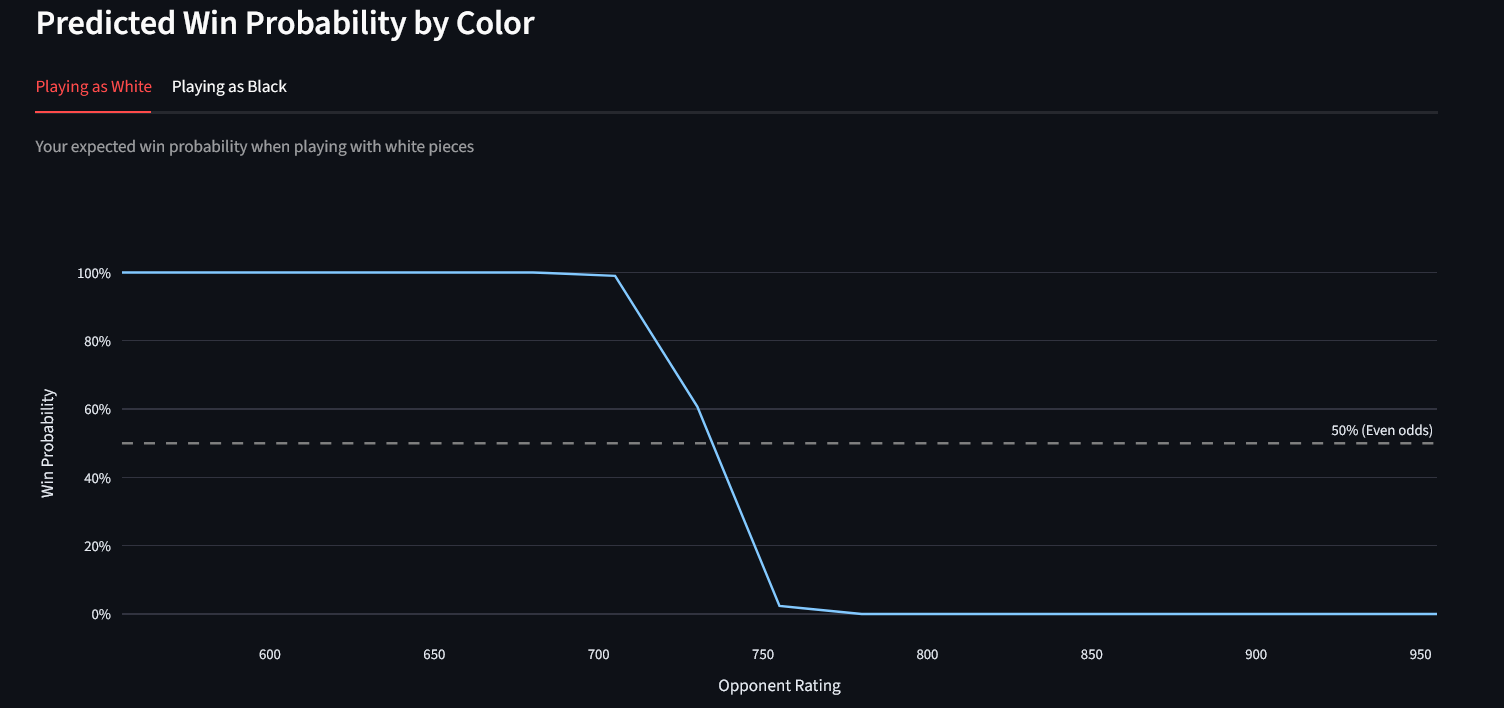Select the Playing as White tab
The width and height of the screenshot is (1504, 708).
(x=93, y=86)
